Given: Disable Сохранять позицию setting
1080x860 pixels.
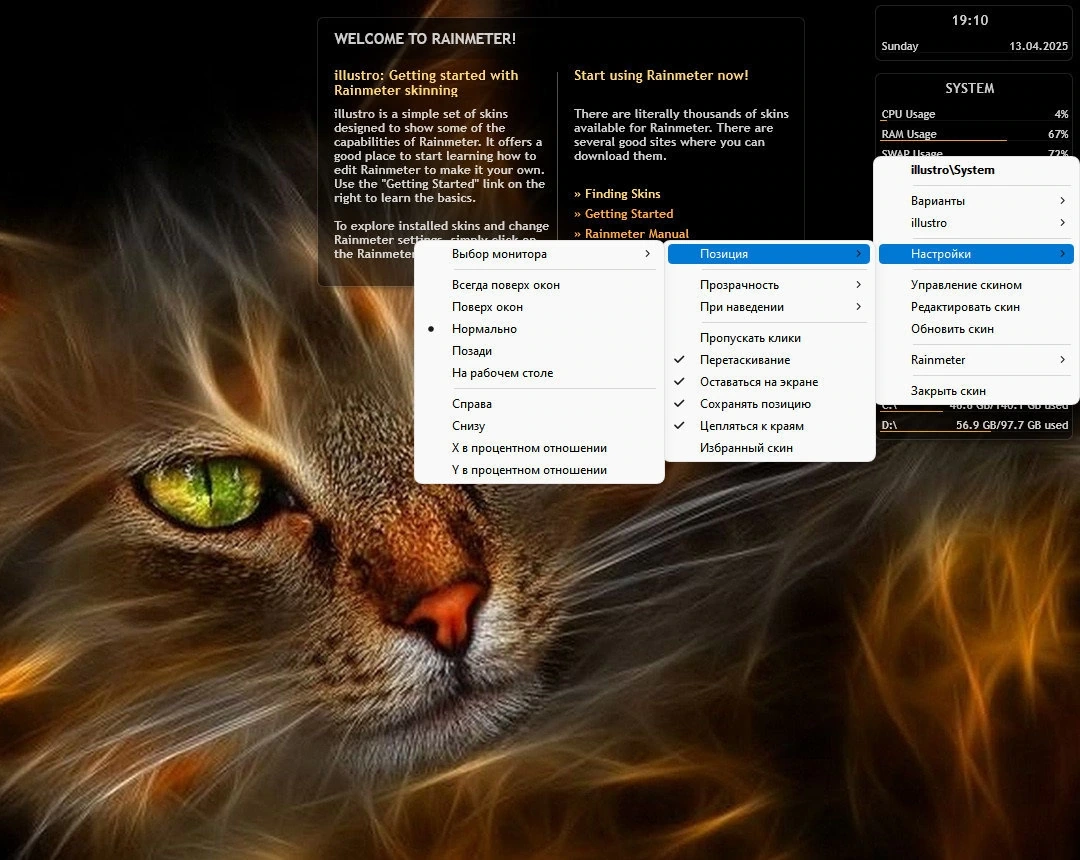Looking at the screenshot, I should tap(769, 403).
